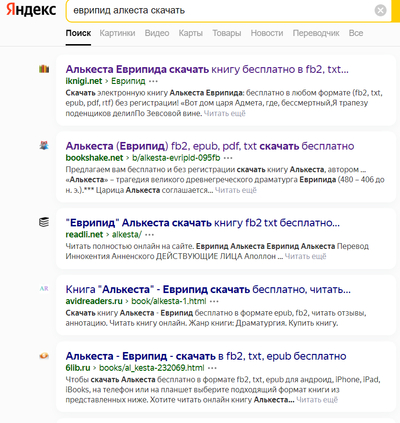This screenshot has width=400, height=423.
Task: Open three-dot menu for bookshake.net result
Action: 228,158
